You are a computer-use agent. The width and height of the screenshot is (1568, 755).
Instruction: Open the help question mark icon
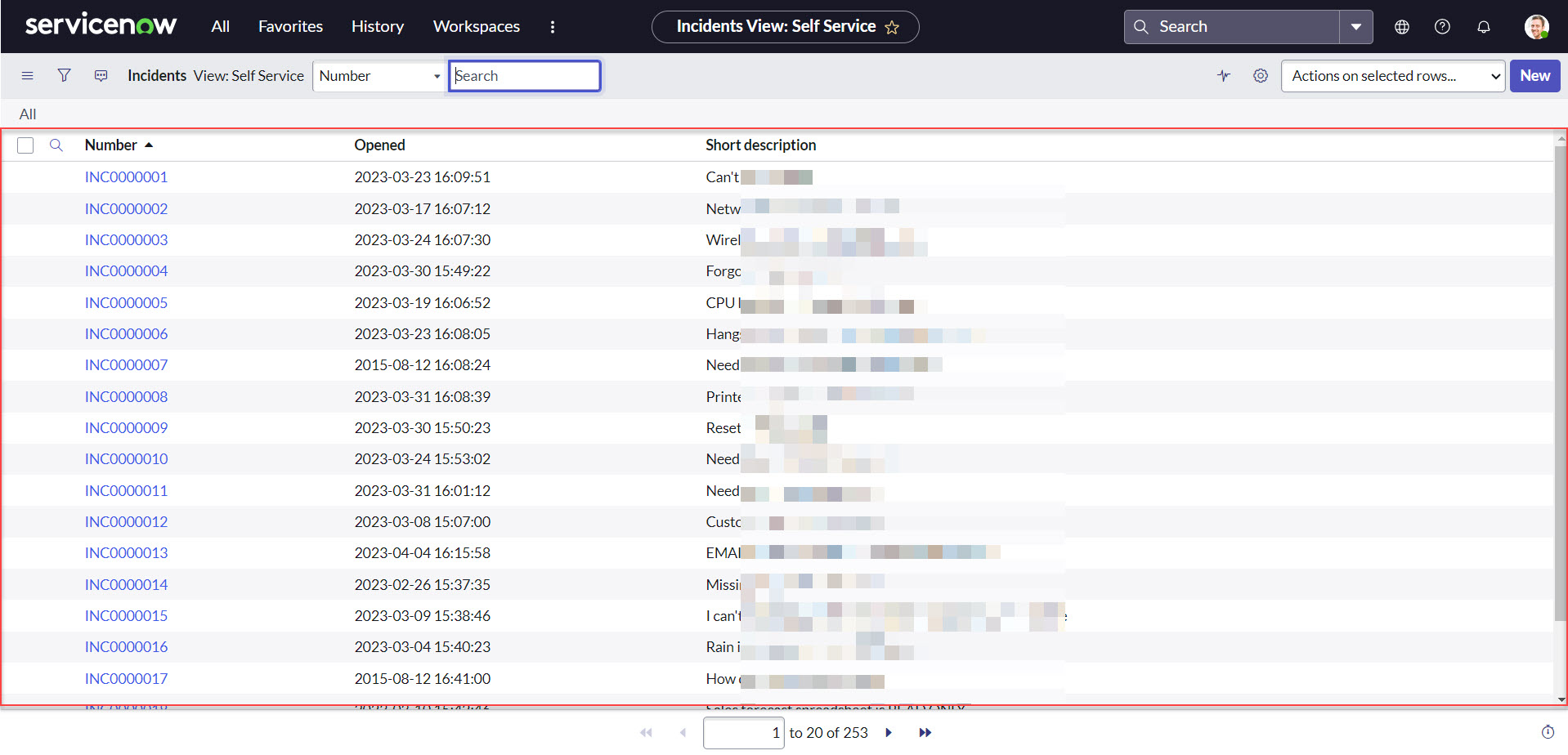(x=1441, y=26)
